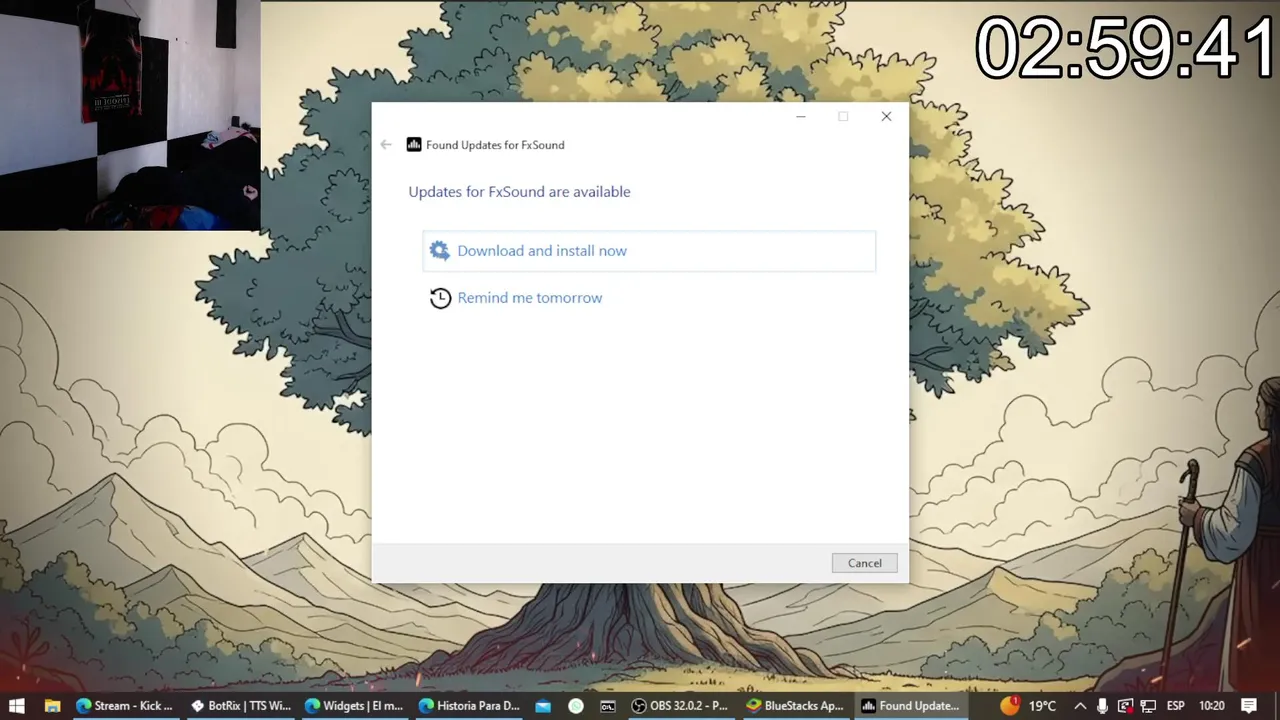Click the Cancel button in update dialog
This screenshot has width=1280, height=720.
coord(864,563)
